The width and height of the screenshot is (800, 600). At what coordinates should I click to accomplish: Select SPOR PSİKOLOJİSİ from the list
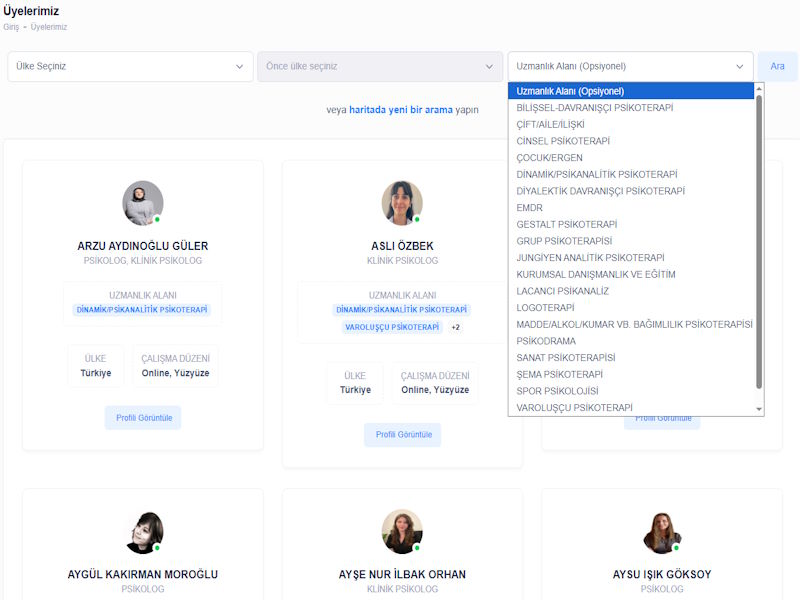[x=558, y=391]
